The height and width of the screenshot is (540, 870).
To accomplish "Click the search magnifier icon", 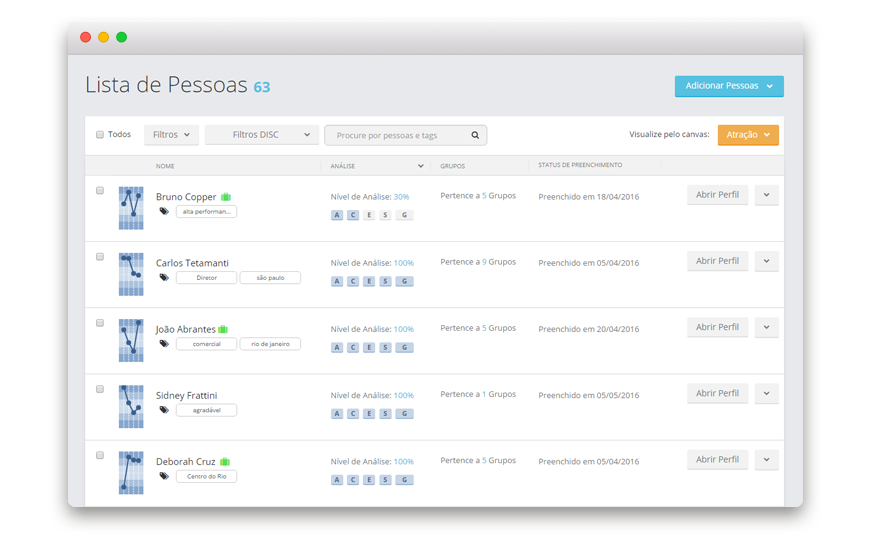I will [475, 135].
